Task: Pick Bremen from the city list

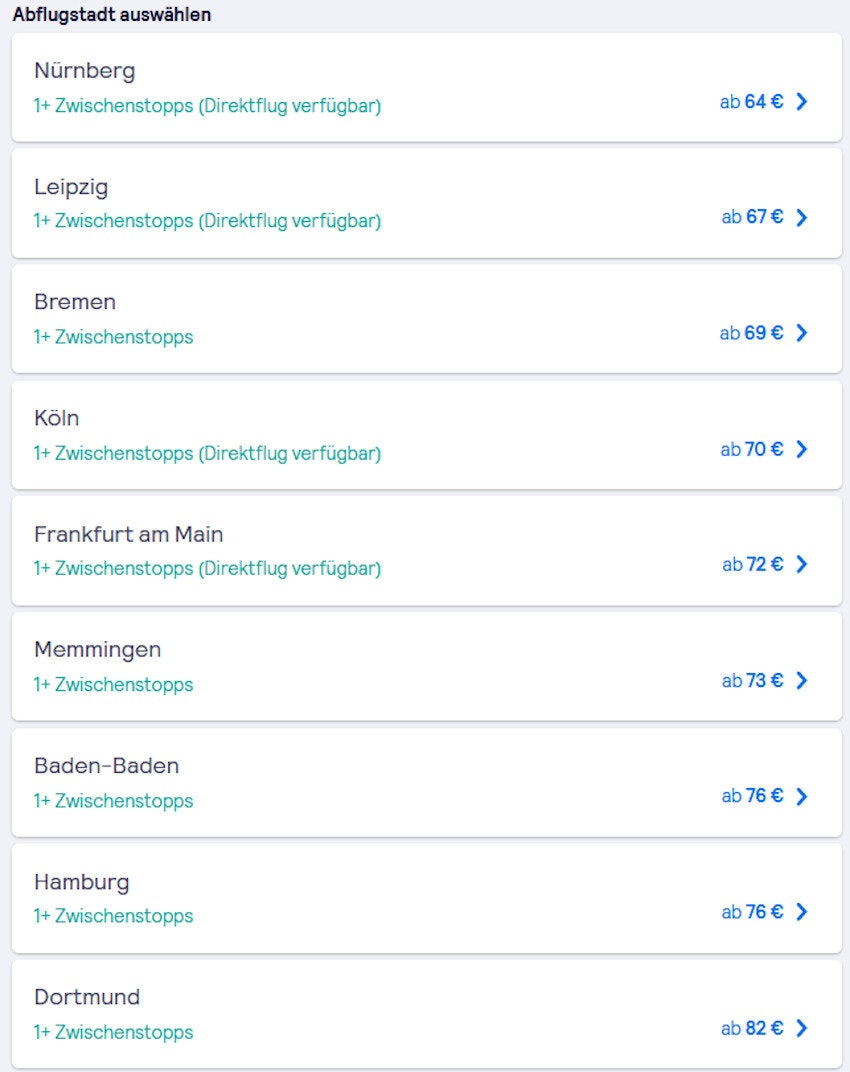Action: pyautogui.click(x=75, y=302)
